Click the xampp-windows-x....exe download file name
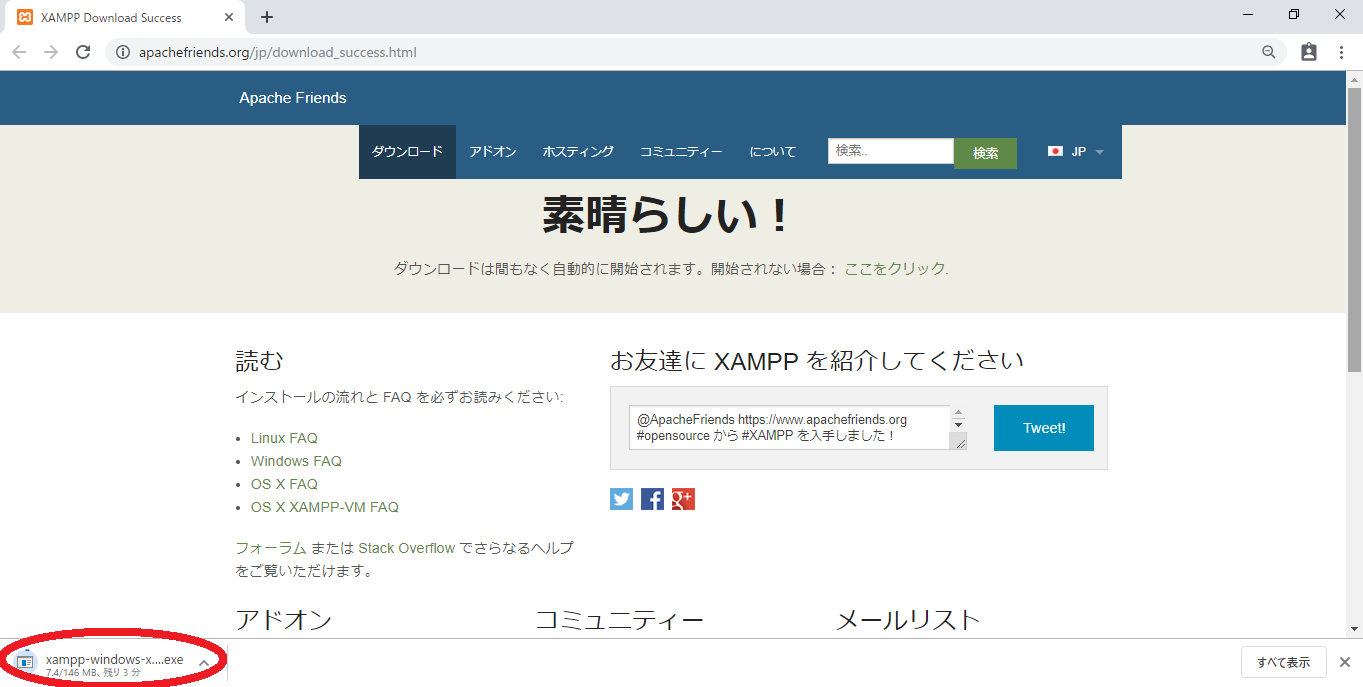This screenshot has width=1363, height=687. [x=114, y=659]
